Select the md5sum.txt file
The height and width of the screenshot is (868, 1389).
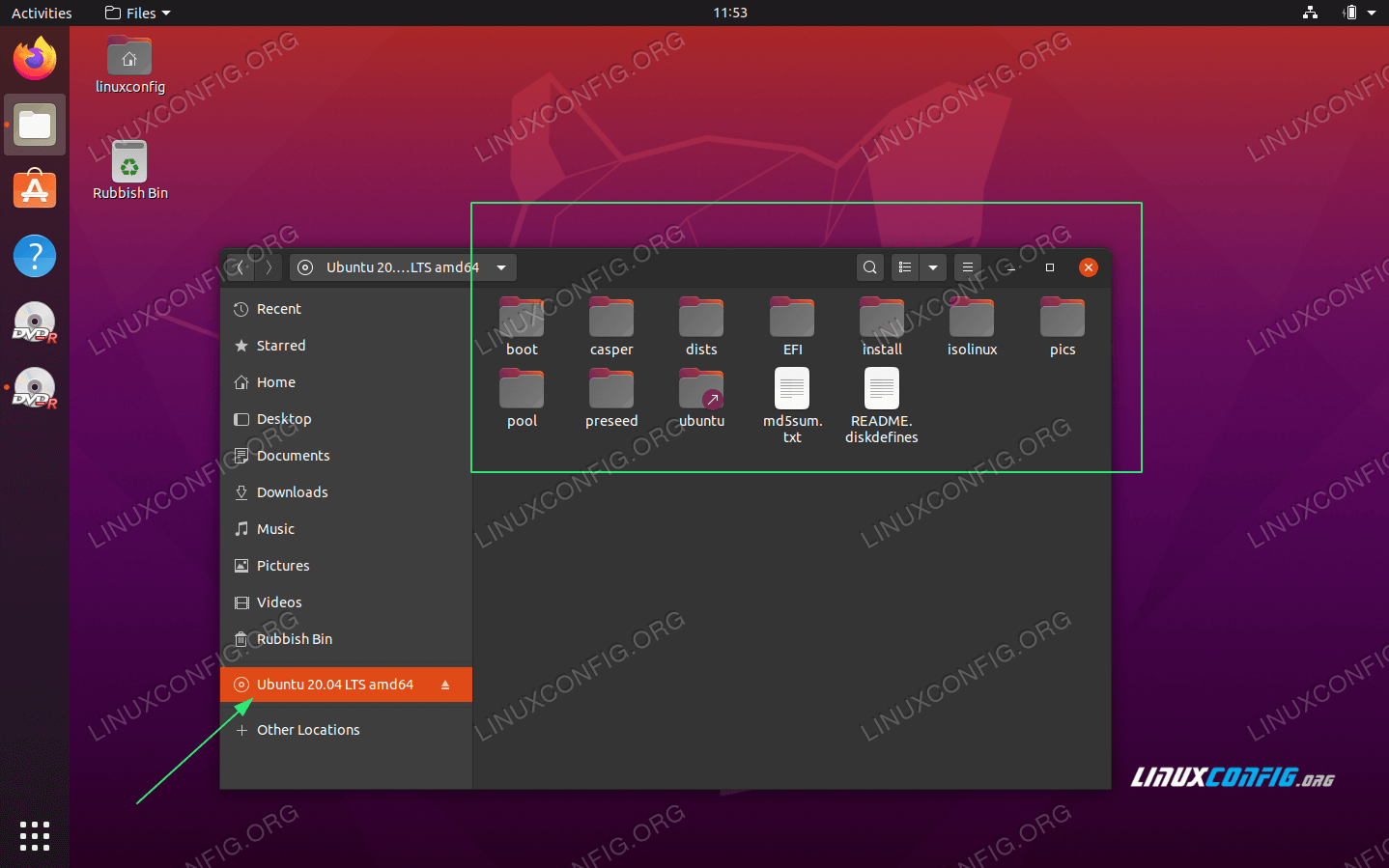click(x=792, y=406)
